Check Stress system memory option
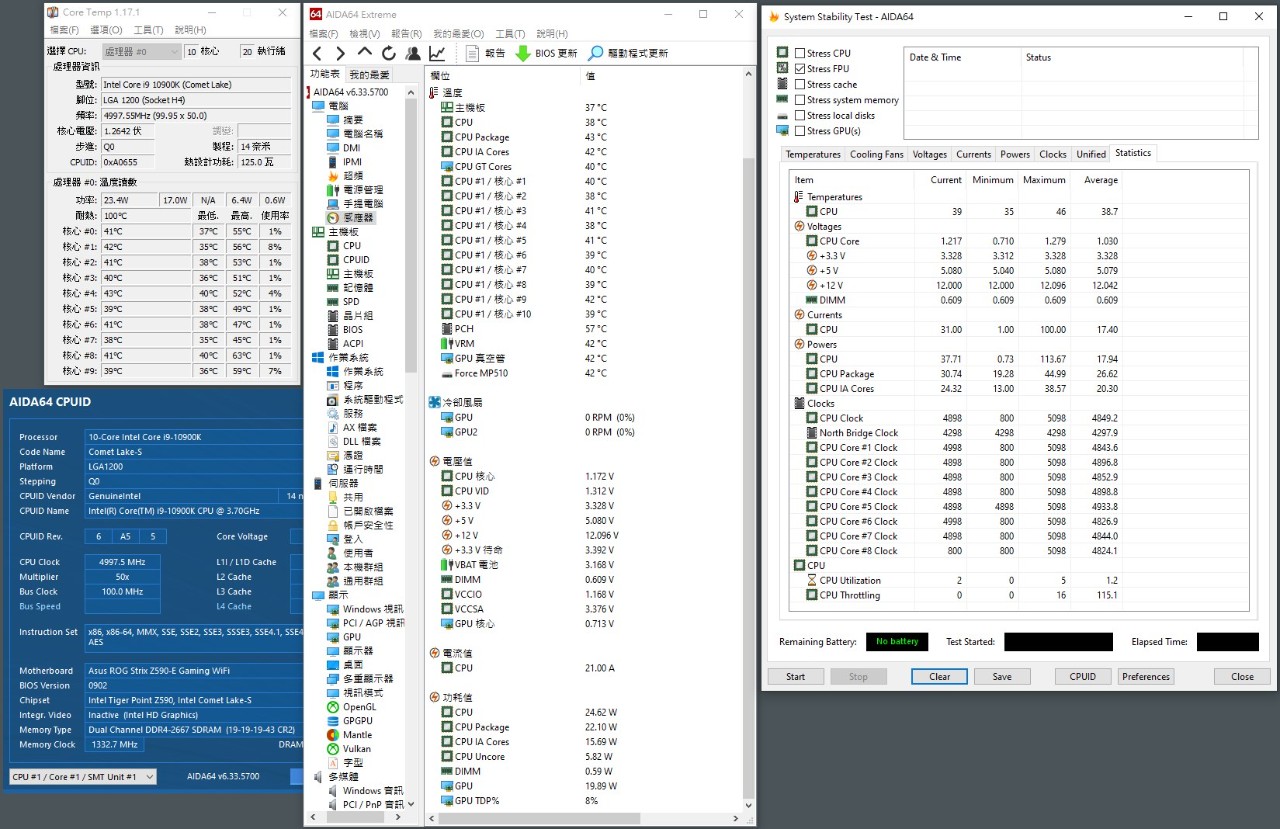Screen dimensions: 1280x829 (x=800, y=100)
